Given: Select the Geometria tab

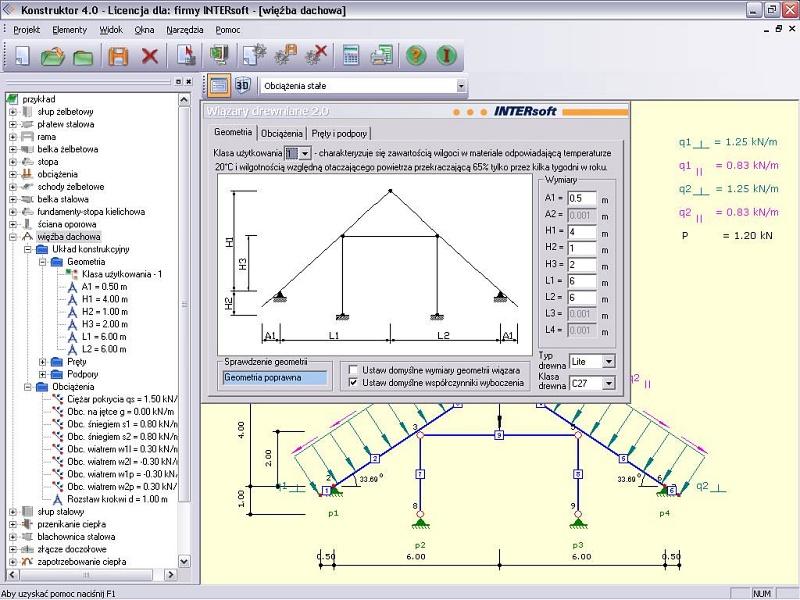Looking at the screenshot, I should point(233,132).
